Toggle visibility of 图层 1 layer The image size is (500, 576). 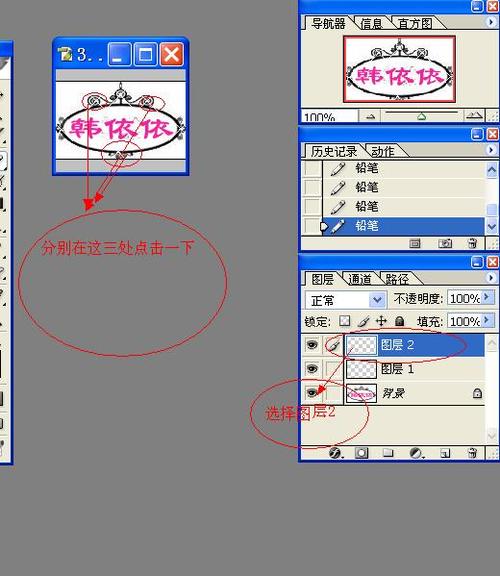[312, 368]
